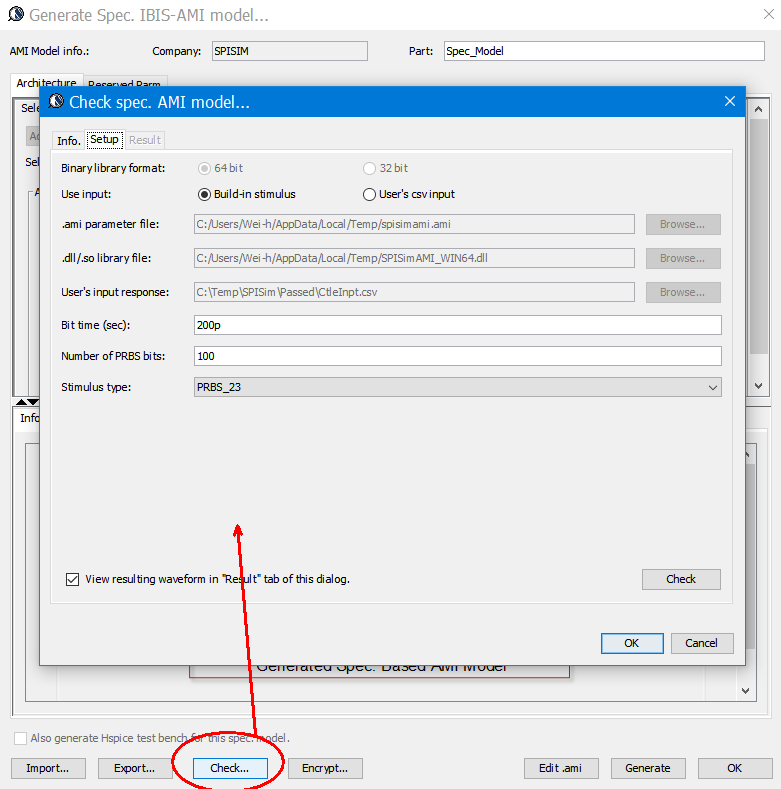Click the SPISim icon in dialog title bar
781x789 pixels.
point(56,102)
